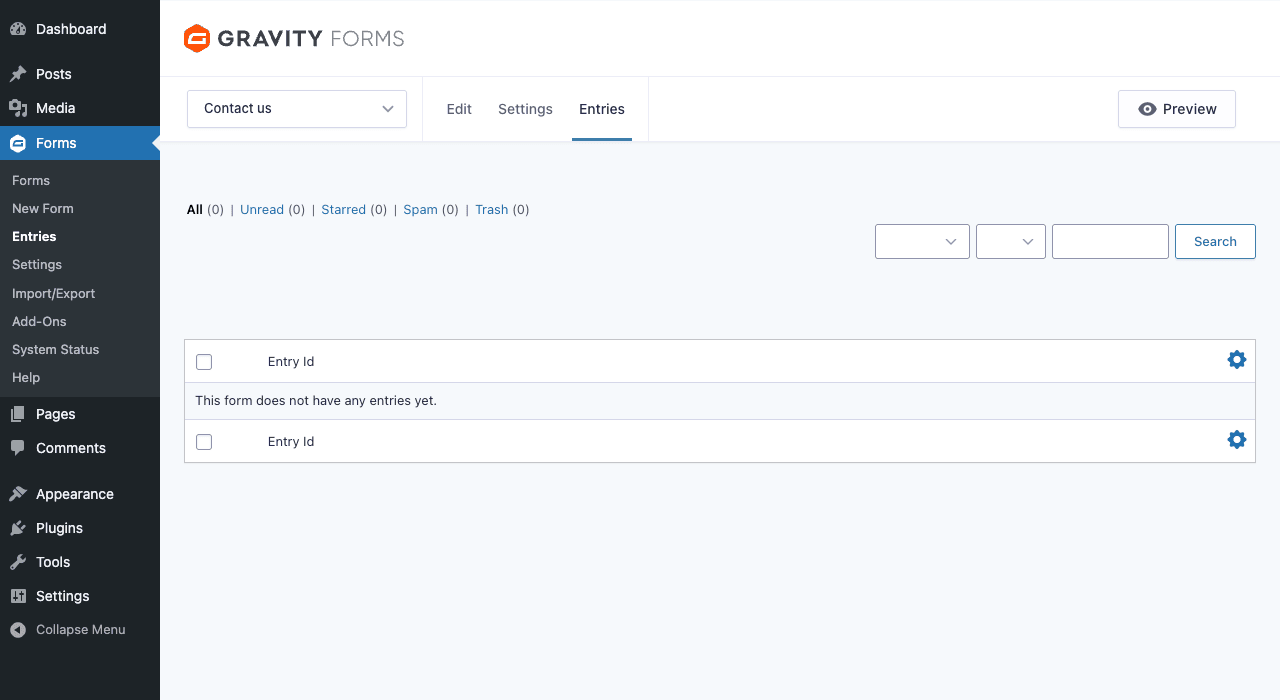
Task: Switch to the Settings tab of form
Action: (525, 109)
